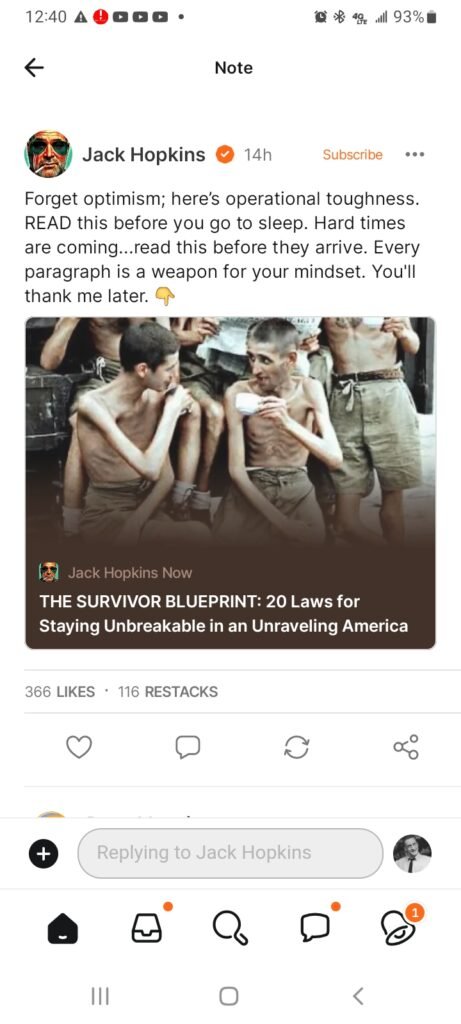Share the note using share icon
Image resolution: width=461 pixels, height=1024 pixels.
pyautogui.click(x=406, y=748)
